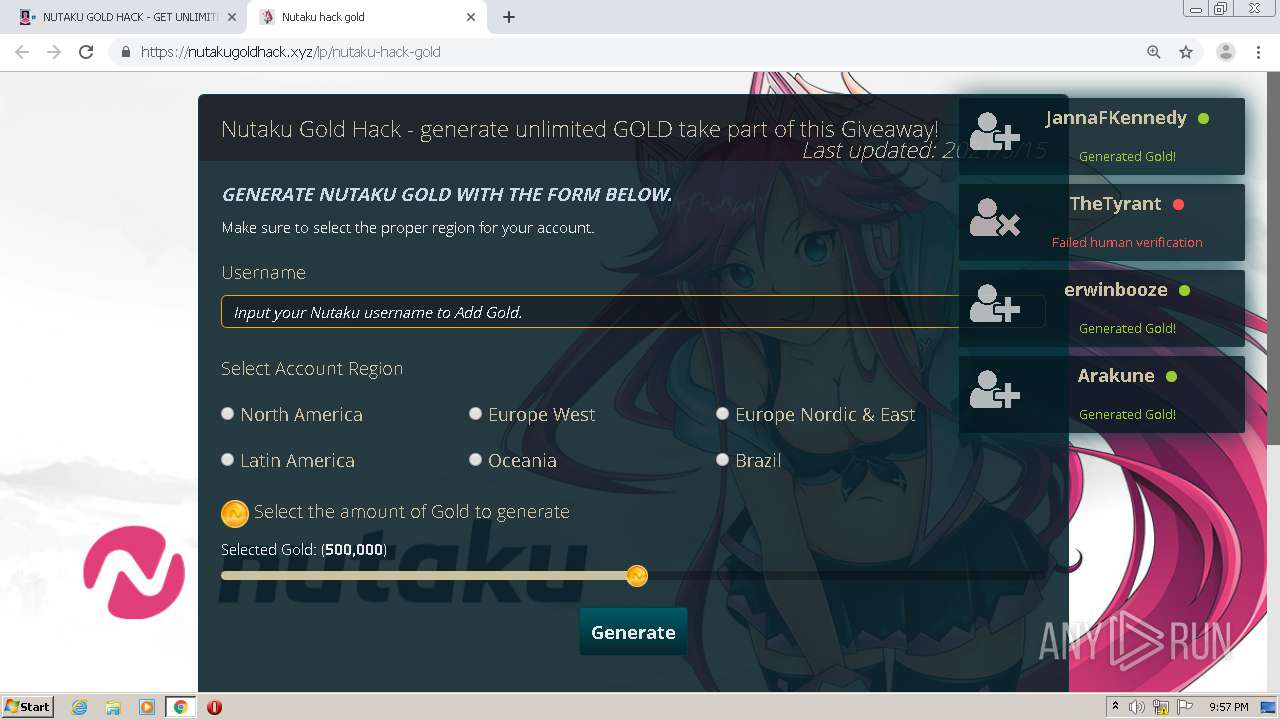Image resolution: width=1280 pixels, height=720 pixels.
Task: Switch to the NUTAKU GOLD HACK tab
Action: click(128, 17)
